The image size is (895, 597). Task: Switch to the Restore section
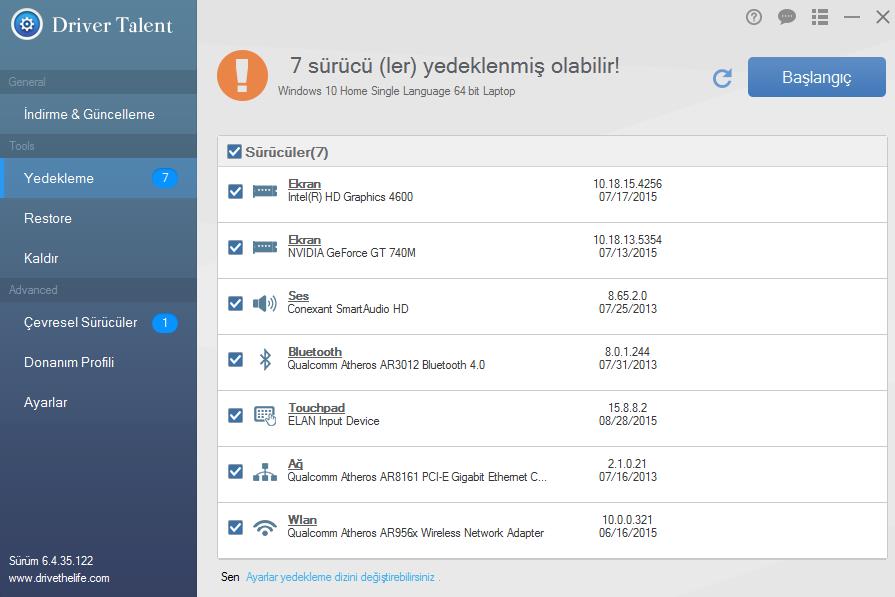48,218
